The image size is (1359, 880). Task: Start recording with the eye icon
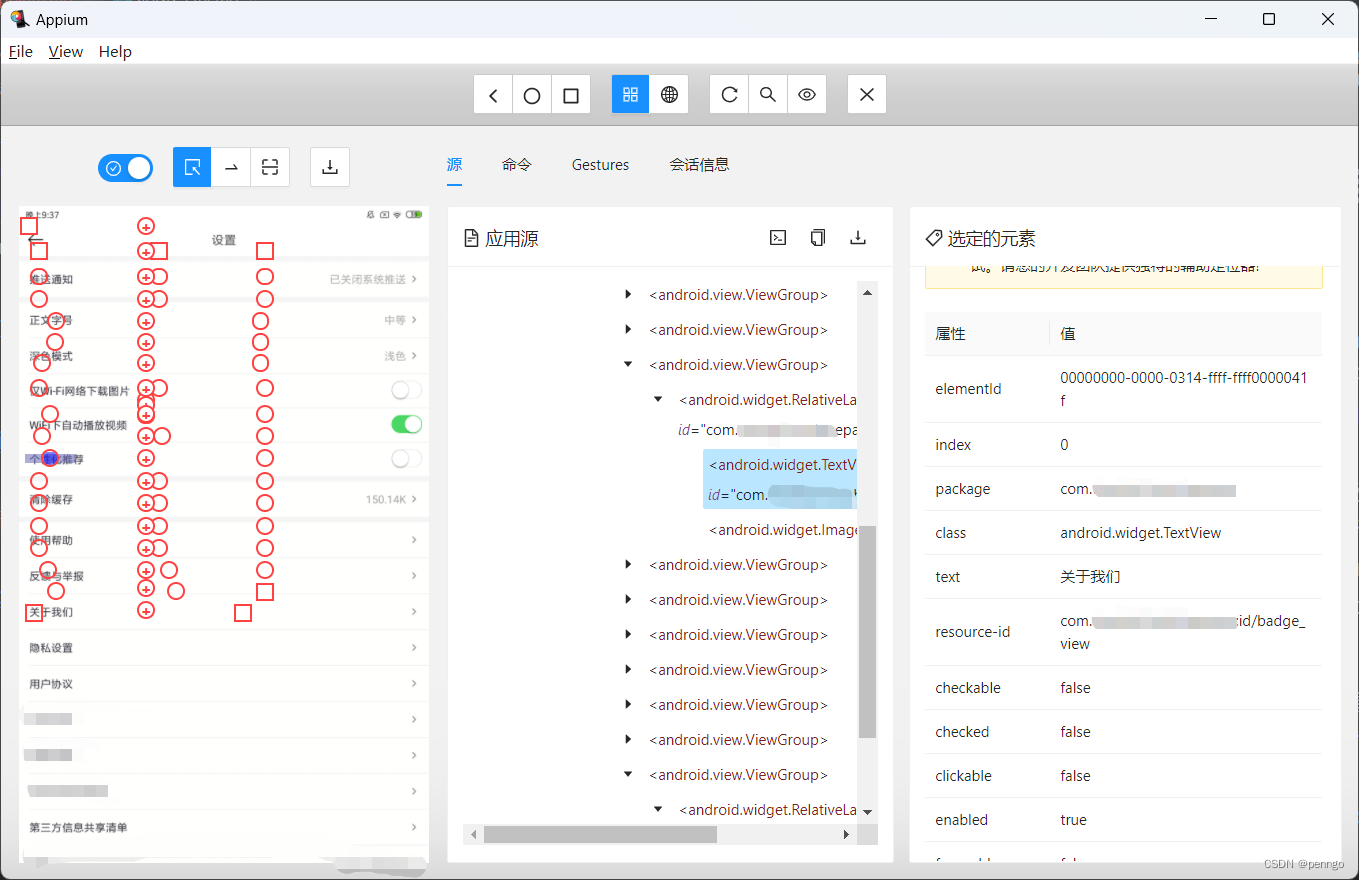(x=807, y=94)
